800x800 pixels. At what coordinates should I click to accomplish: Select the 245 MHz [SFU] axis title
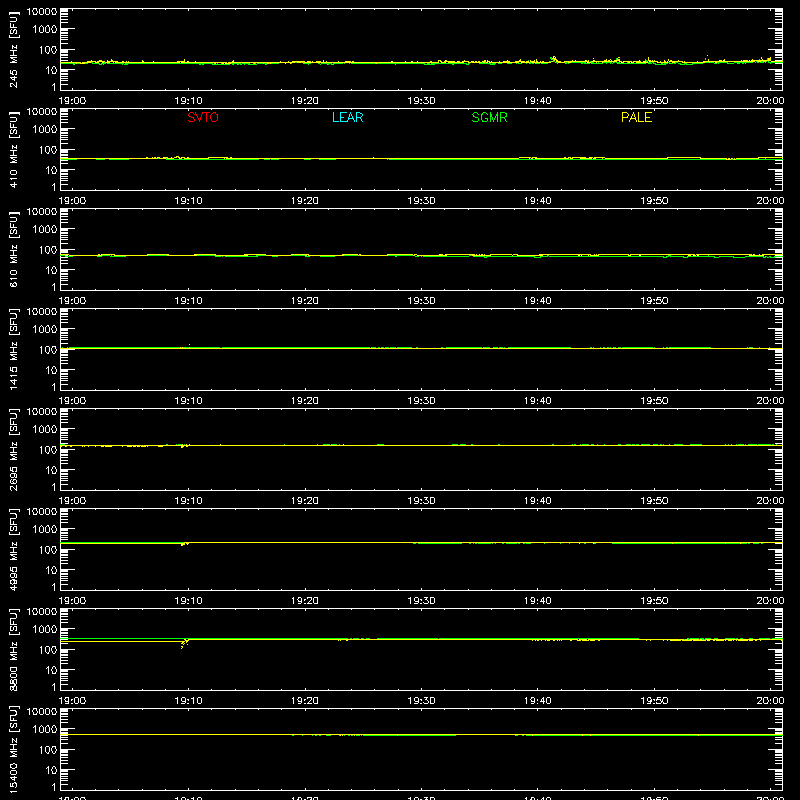click(x=14, y=49)
